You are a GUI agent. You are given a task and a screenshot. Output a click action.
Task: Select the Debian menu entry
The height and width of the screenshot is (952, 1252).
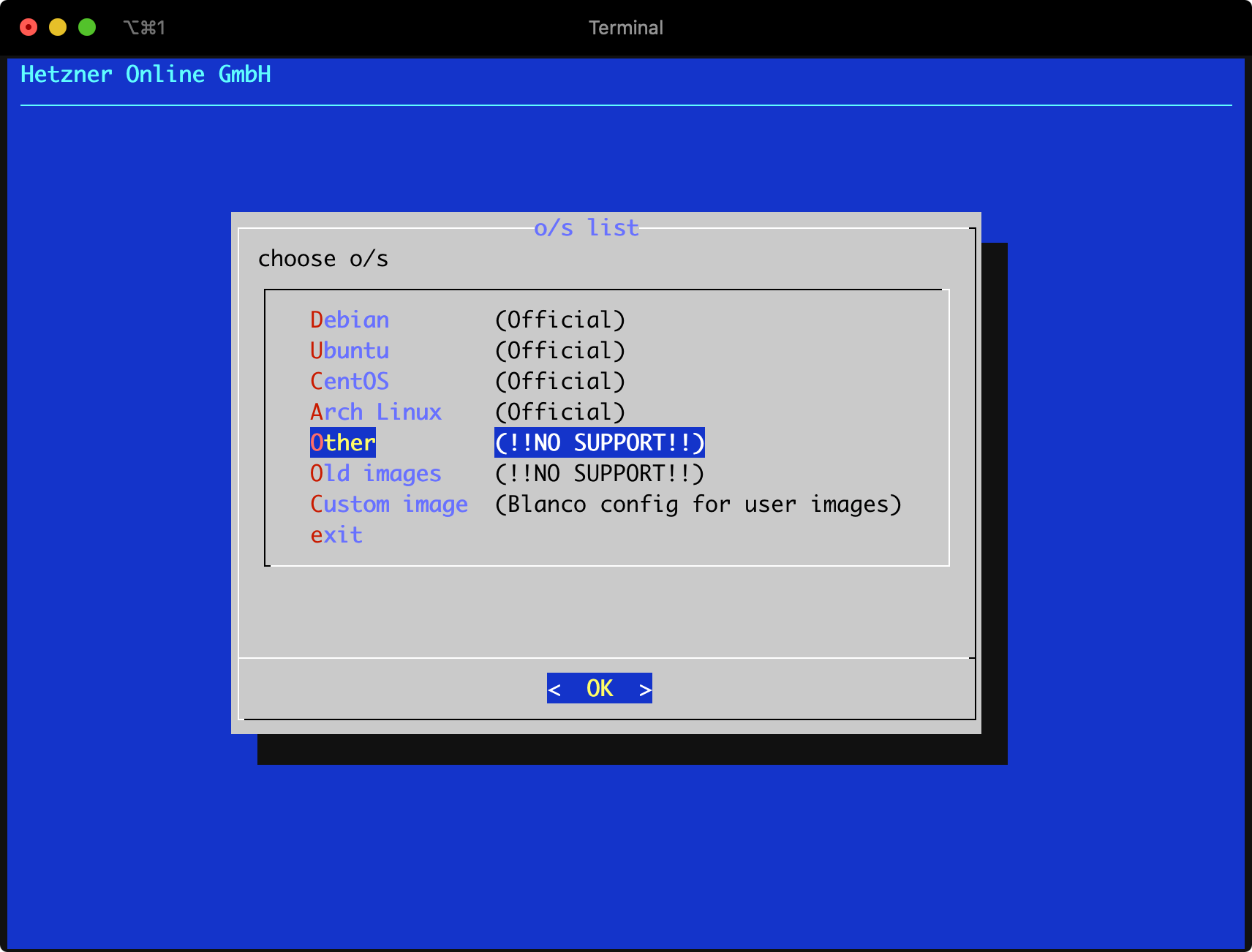coord(350,320)
